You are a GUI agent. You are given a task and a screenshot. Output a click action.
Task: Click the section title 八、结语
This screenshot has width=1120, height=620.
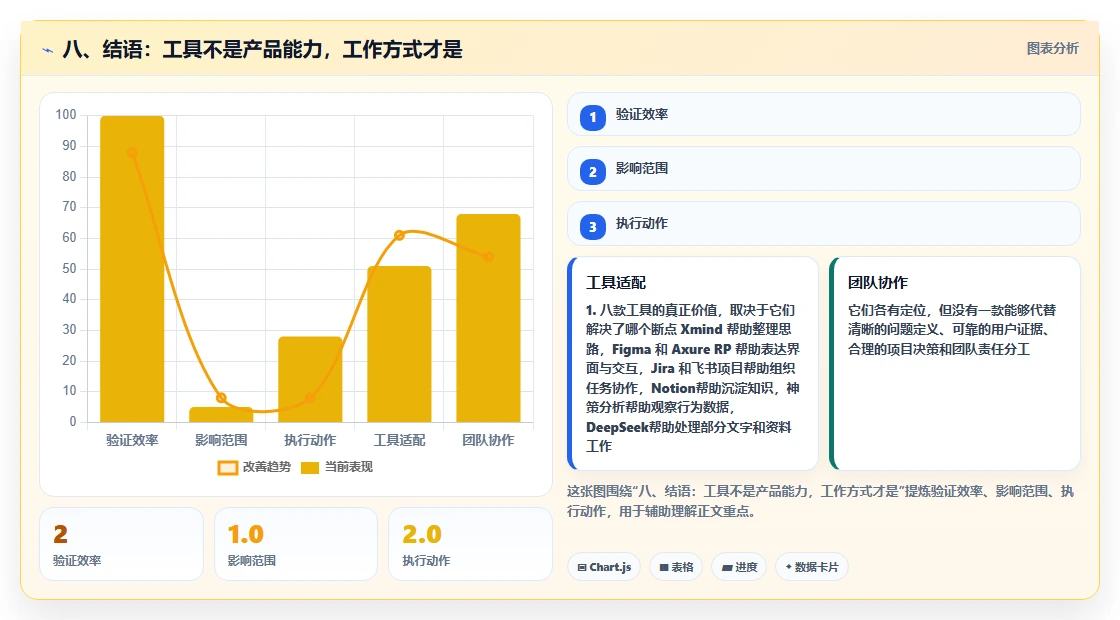click(x=263, y=49)
